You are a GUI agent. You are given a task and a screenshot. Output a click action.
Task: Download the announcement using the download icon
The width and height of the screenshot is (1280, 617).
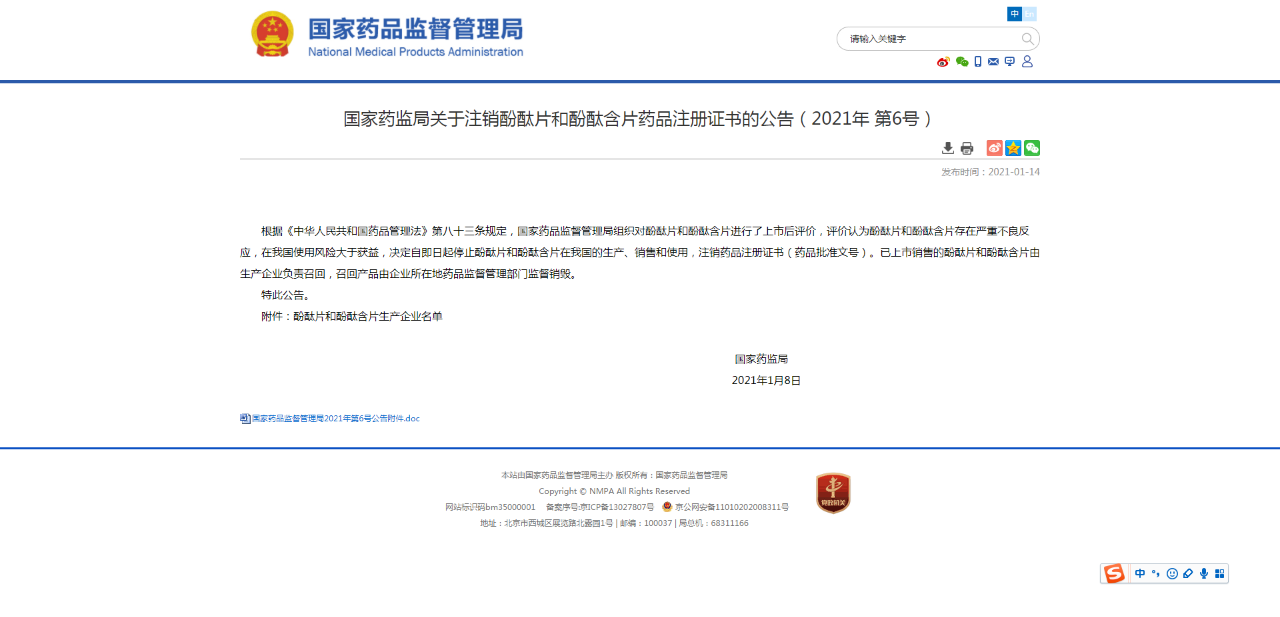click(x=948, y=148)
